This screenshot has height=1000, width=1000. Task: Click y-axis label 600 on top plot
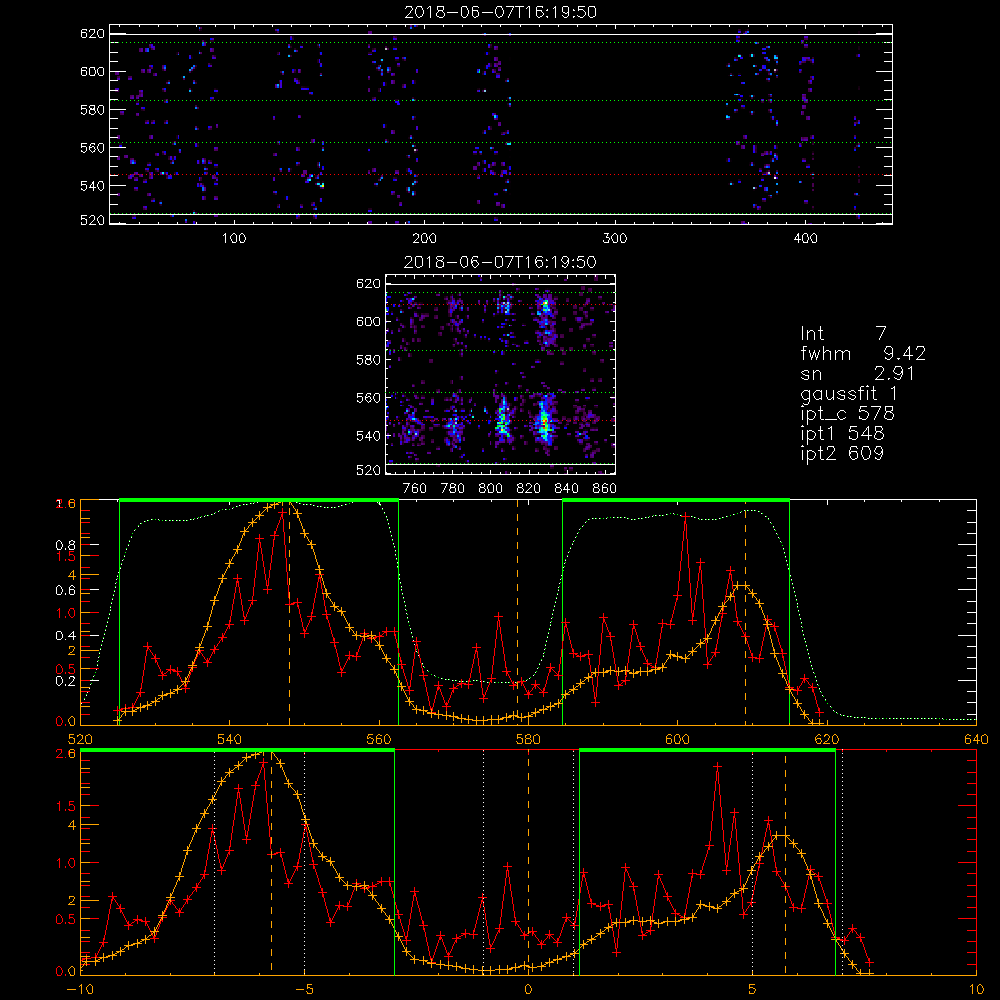(92, 71)
